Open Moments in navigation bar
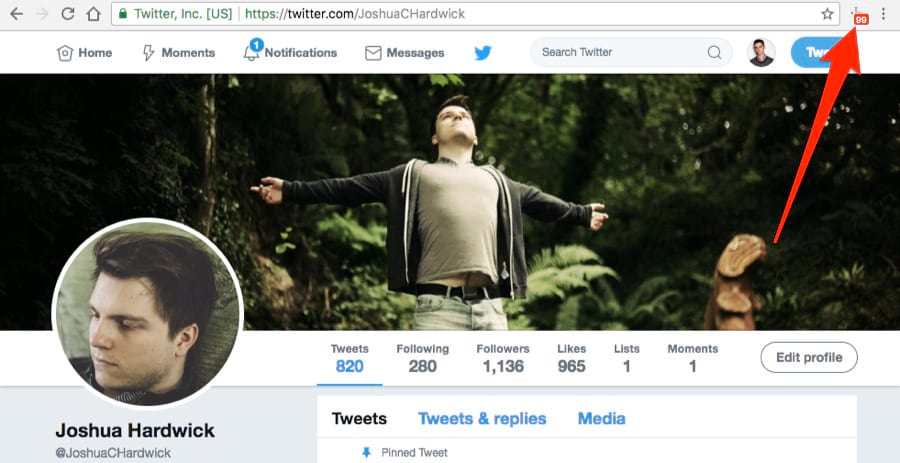The image size is (900, 463). [x=178, y=52]
